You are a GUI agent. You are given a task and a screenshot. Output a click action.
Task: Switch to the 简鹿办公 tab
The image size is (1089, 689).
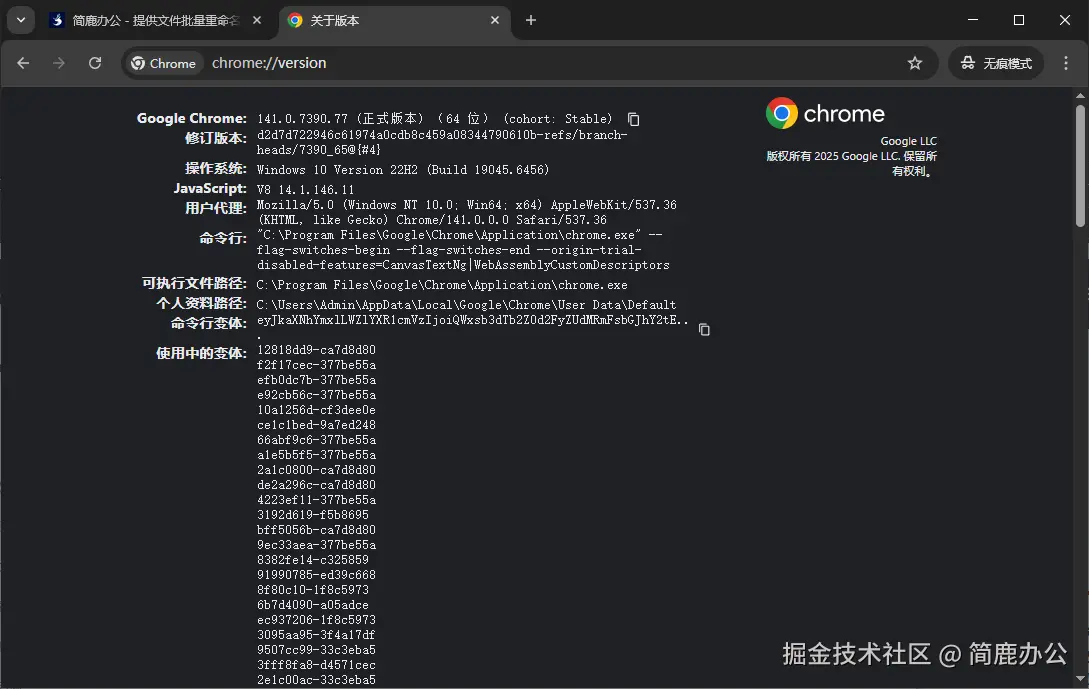(x=155, y=21)
